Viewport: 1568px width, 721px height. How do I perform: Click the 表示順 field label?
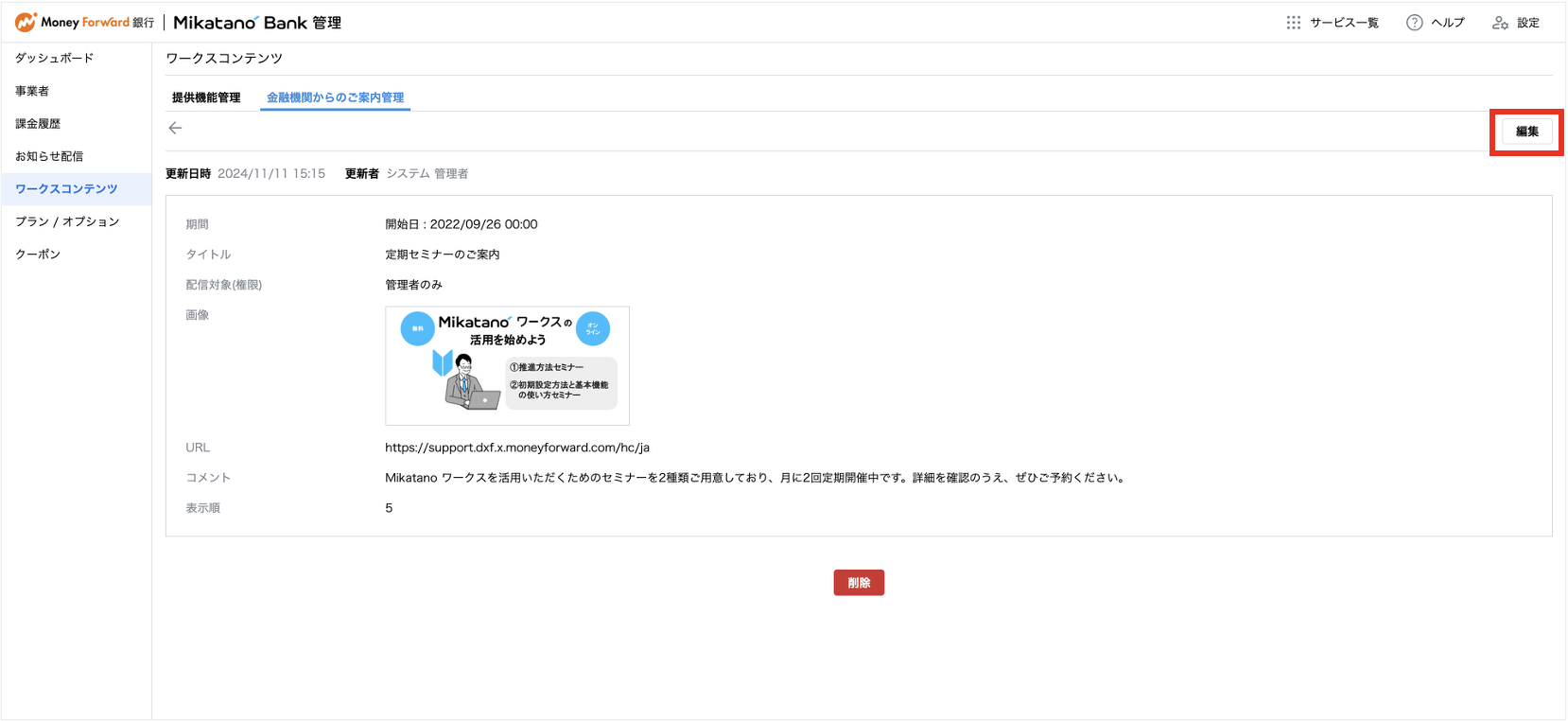tap(202, 508)
